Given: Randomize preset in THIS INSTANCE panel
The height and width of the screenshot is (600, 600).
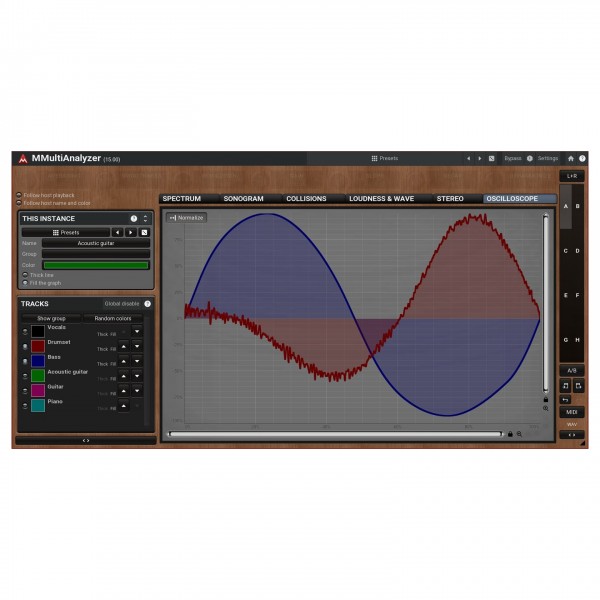Looking at the screenshot, I should [x=144, y=233].
